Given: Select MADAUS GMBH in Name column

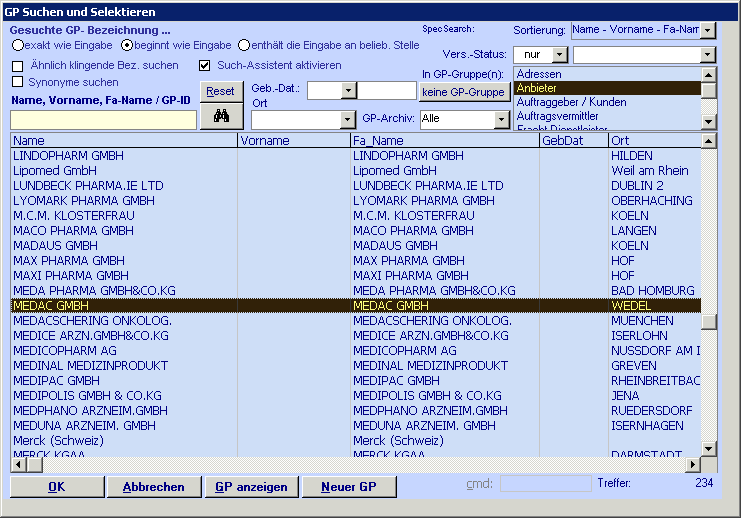Looking at the screenshot, I should click(x=124, y=246).
